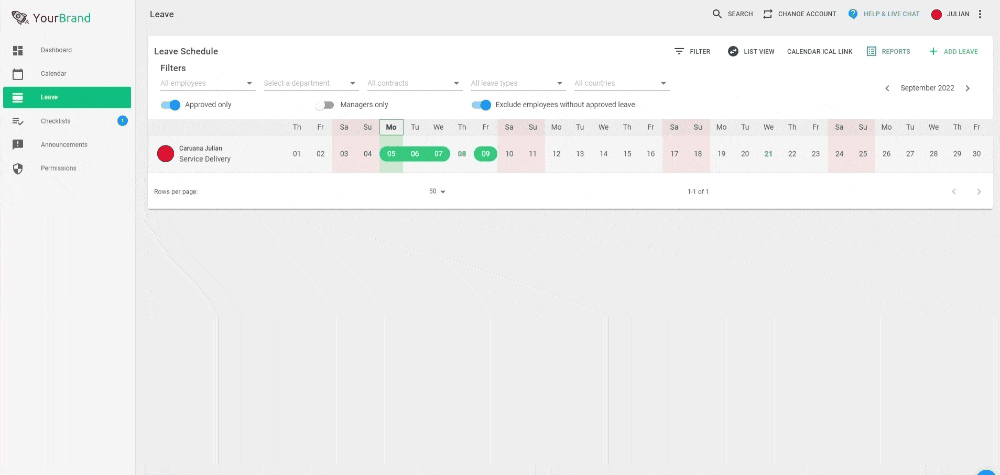Click weekend day 25 cell
Image resolution: width=1000 pixels, height=475 pixels.
(x=863, y=154)
